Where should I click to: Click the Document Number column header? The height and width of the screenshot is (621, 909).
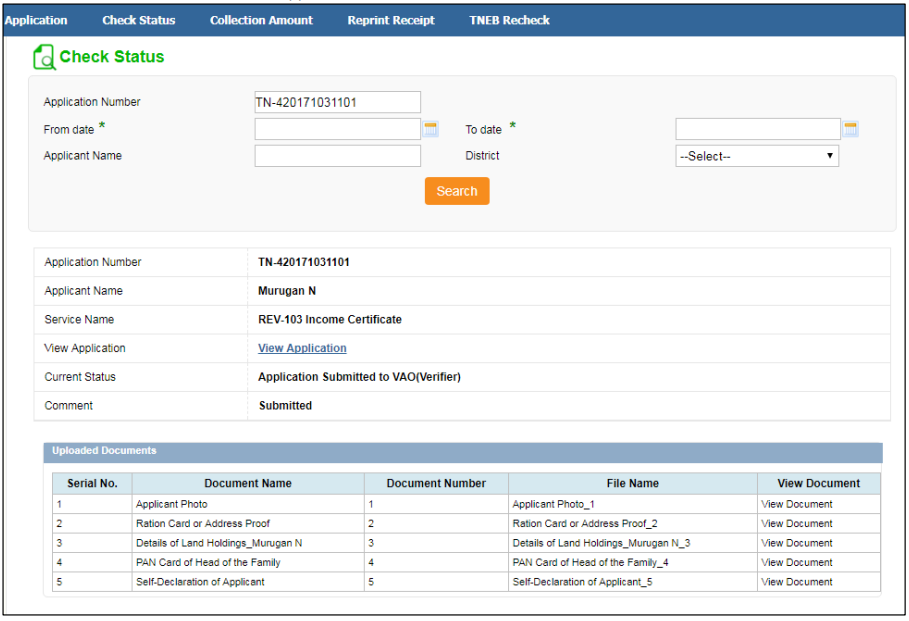[x=436, y=483]
